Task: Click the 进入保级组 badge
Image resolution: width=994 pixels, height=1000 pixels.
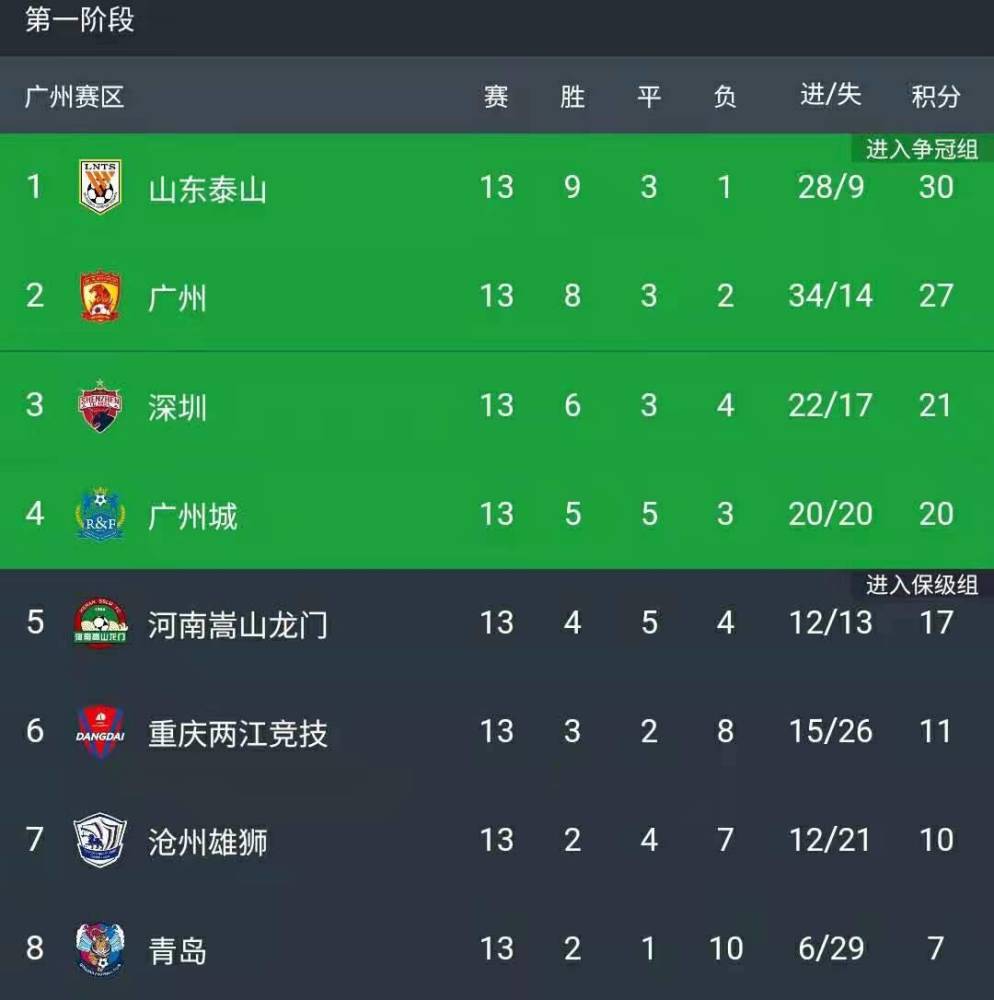Action: click(922, 585)
